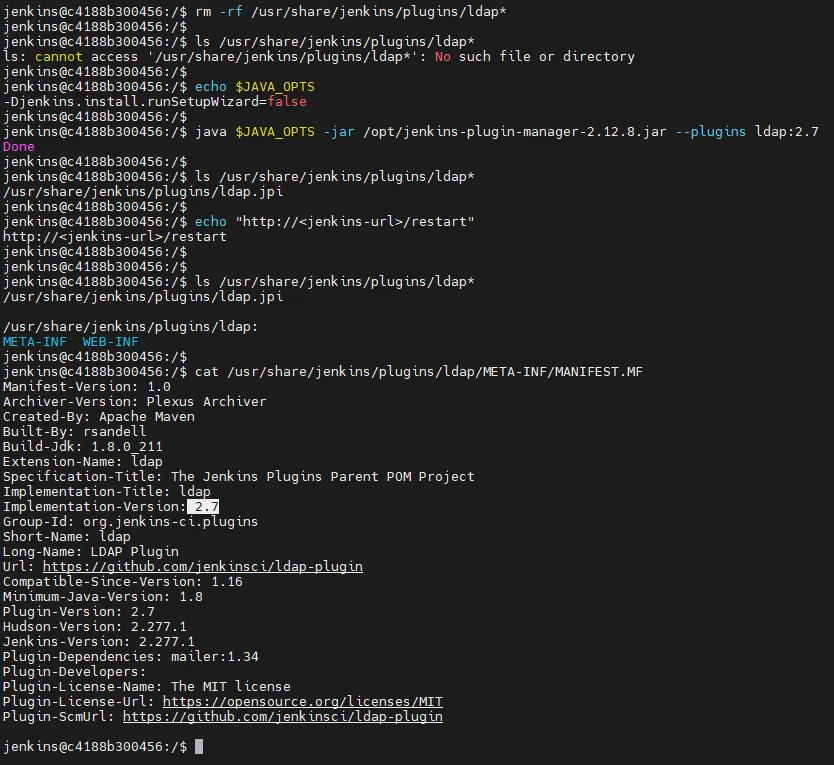The height and width of the screenshot is (765, 834).
Task: Click the '-Djenkins.install.runSetupWizard' output text
Action: (131, 101)
